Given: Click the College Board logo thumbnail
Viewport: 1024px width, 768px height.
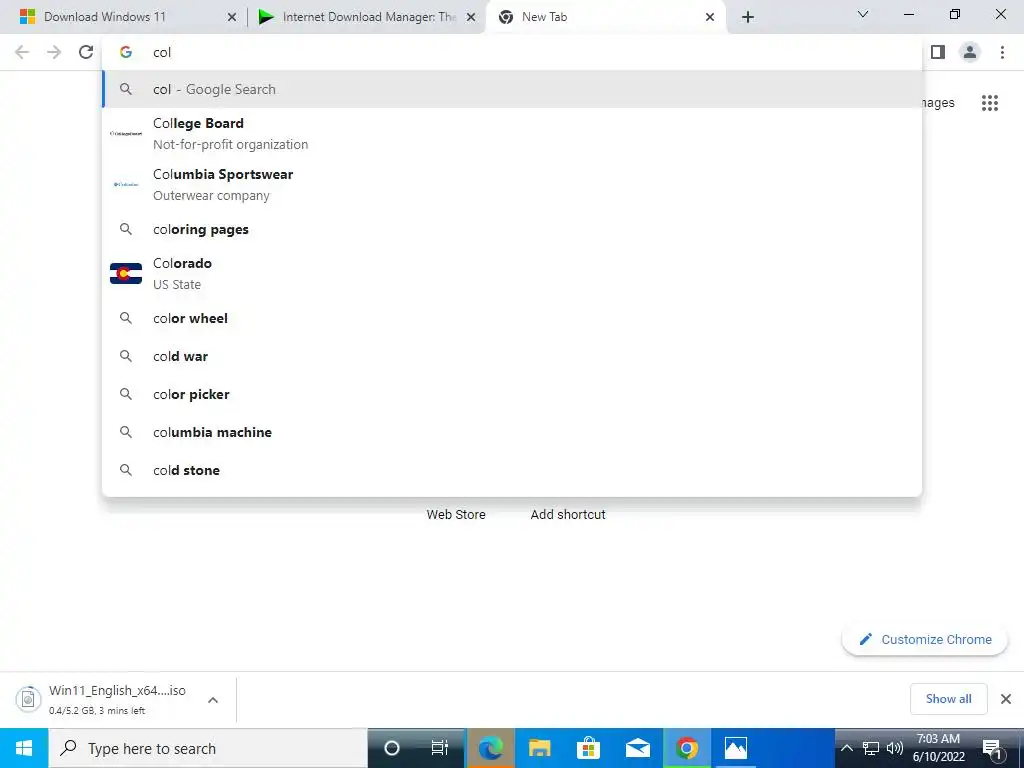Looking at the screenshot, I should 126,133.
